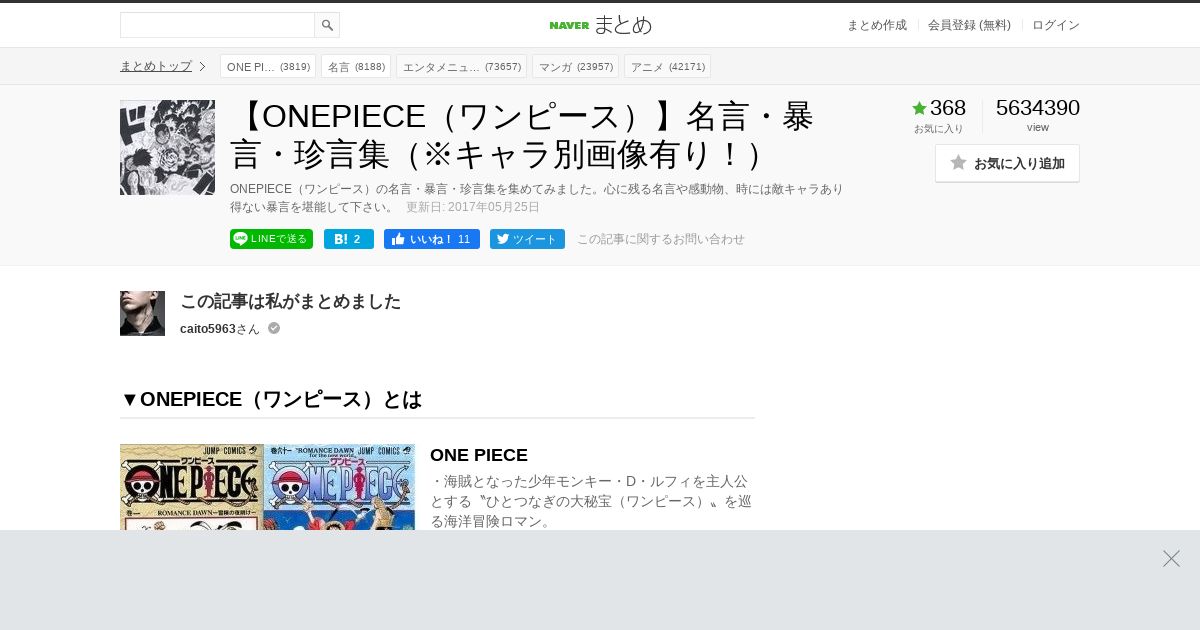
Task: Close the bottom banner with X
Action: [1171, 558]
